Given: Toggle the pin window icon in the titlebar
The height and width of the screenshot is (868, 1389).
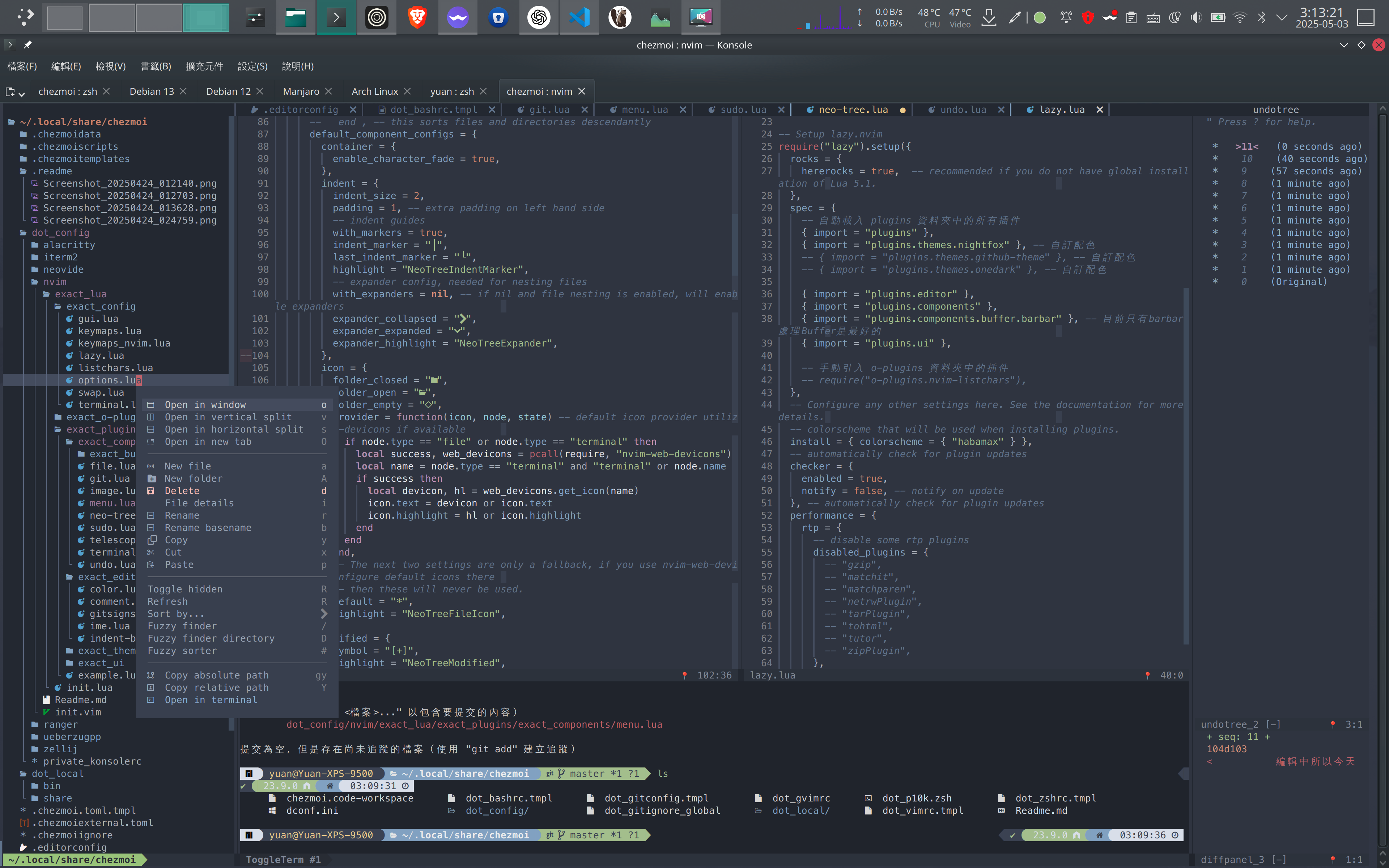Looking at the screenshot, I should pos(27,45).
